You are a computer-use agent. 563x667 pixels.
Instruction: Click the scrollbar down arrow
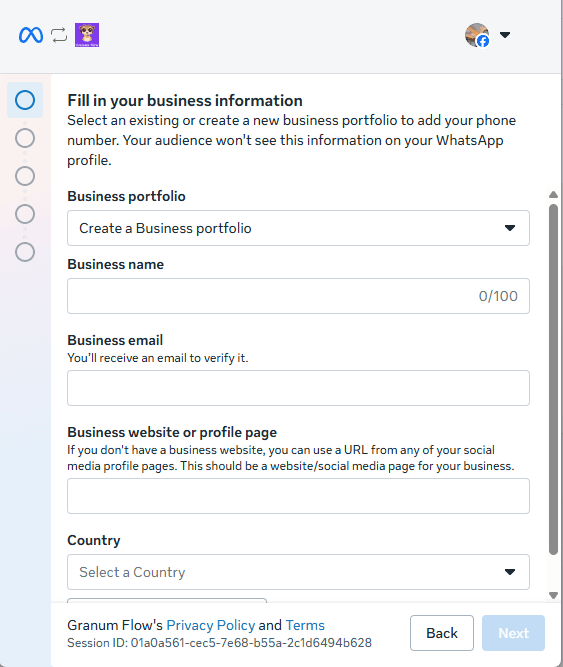click(553, 595)
